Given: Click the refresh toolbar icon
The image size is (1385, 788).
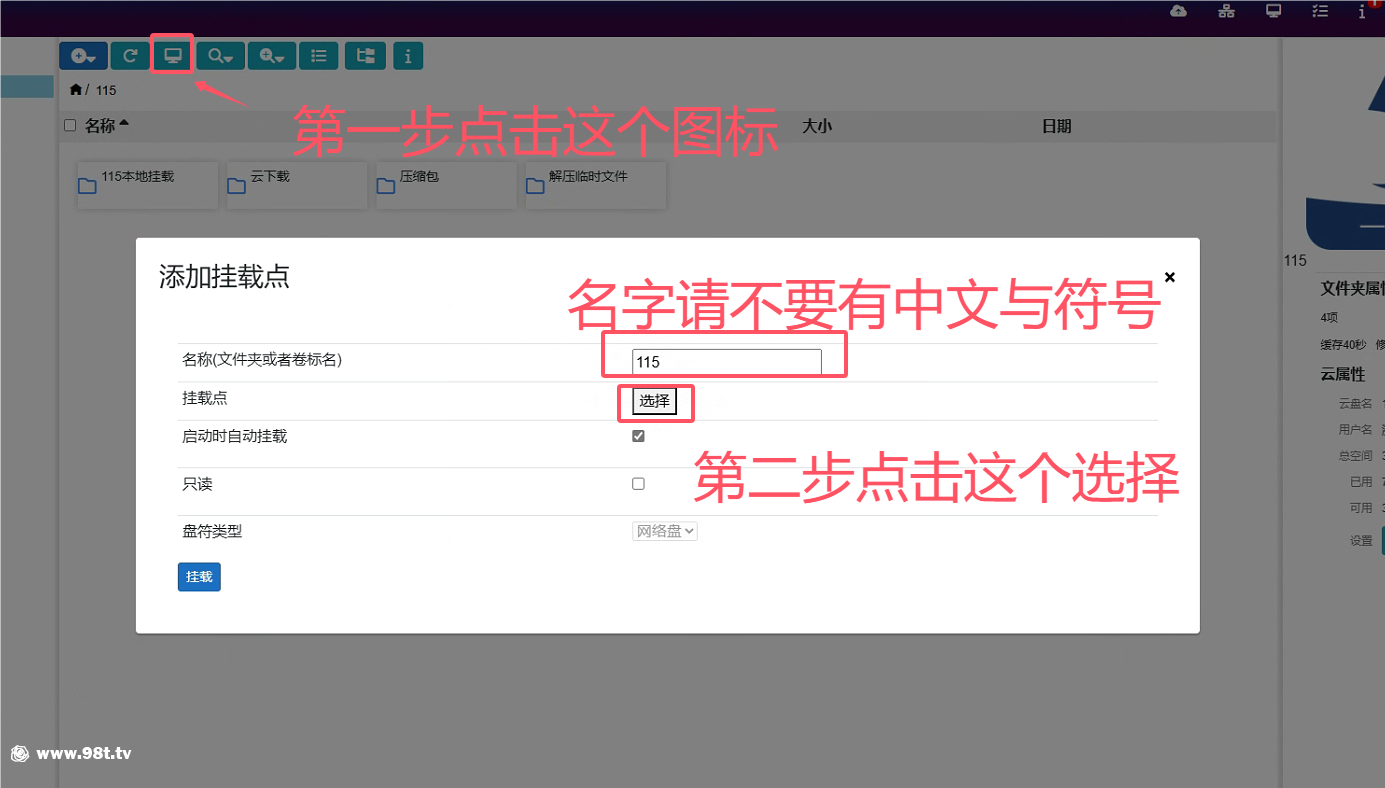Looking at the screenshot, I should [130, 56].
